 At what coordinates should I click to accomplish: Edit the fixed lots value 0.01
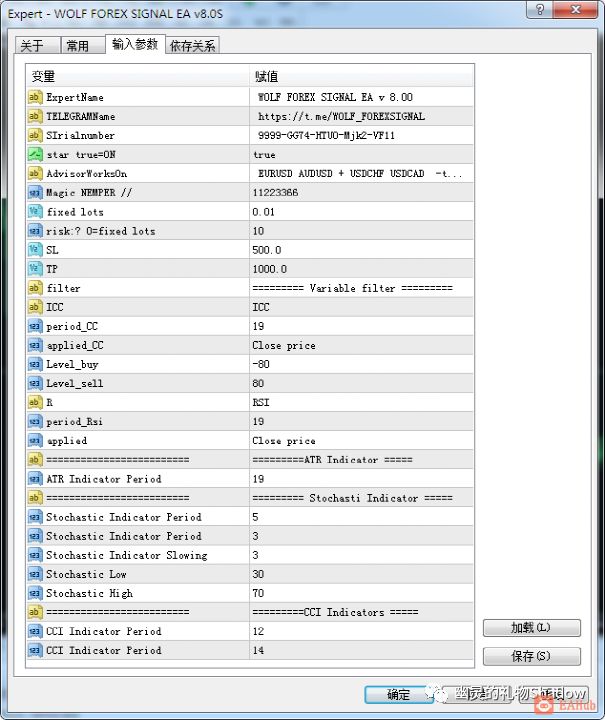click(361, 212)
